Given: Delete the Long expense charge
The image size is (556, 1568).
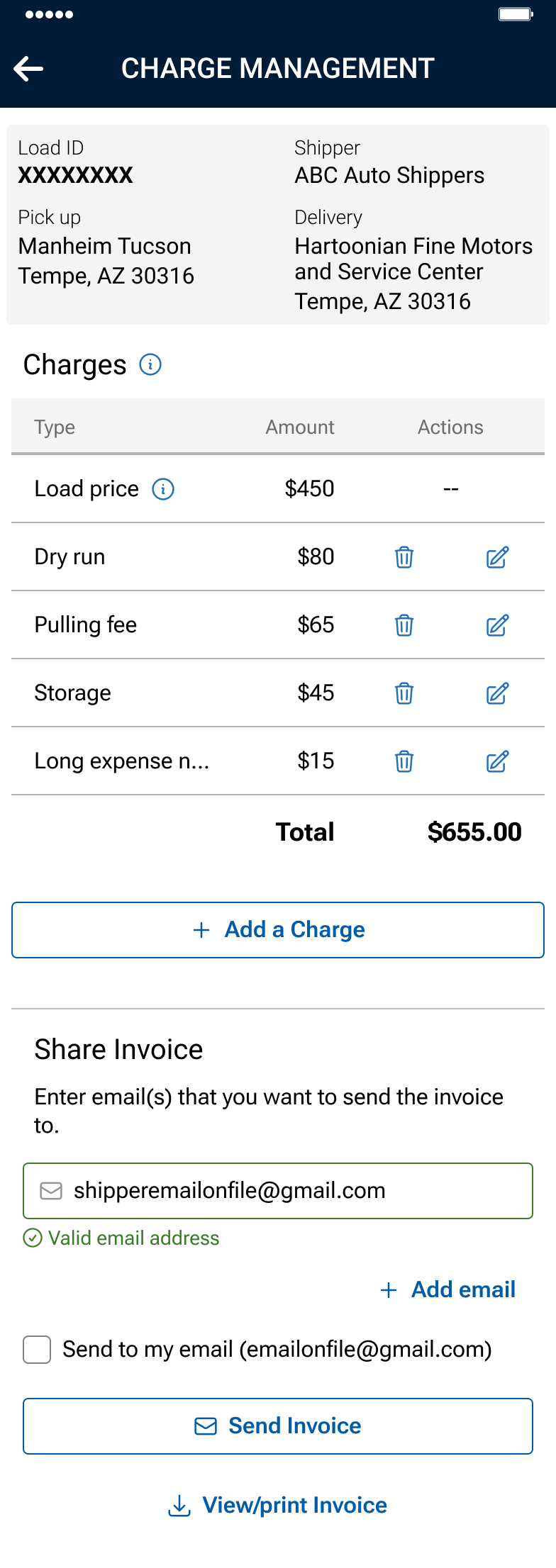Looking at the screenshot, I should pyautogui.click(x=404, y=761).
